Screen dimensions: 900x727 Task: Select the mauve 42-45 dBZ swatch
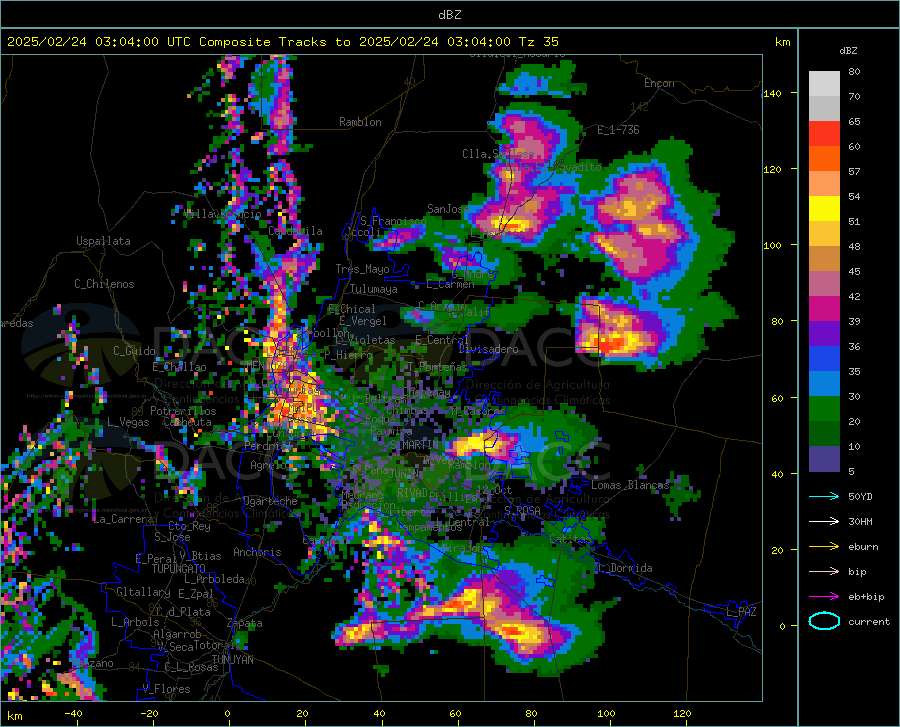pos(824,284)
